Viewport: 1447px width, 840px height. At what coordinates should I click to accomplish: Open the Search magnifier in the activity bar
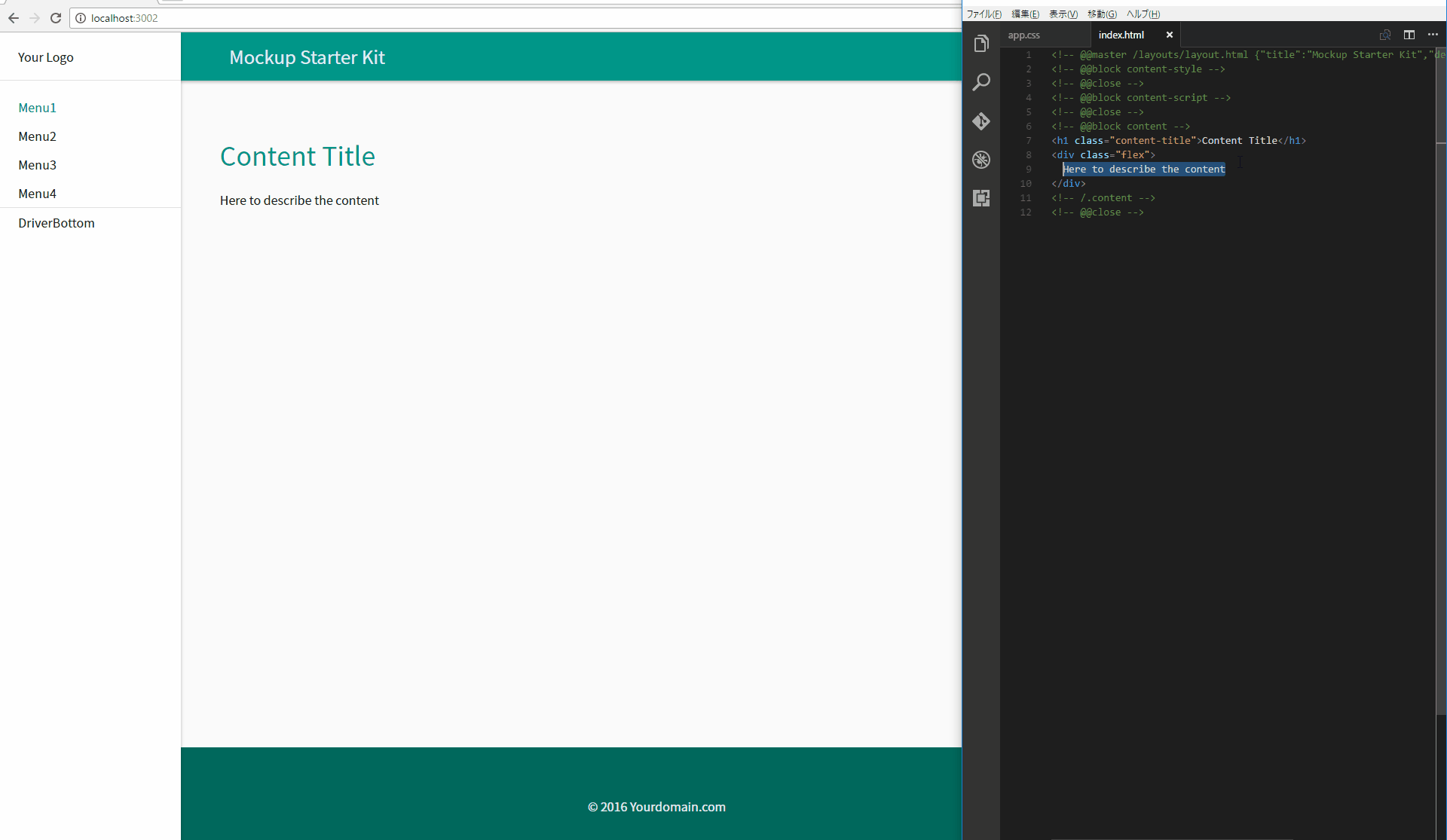[x=981, y=82]
